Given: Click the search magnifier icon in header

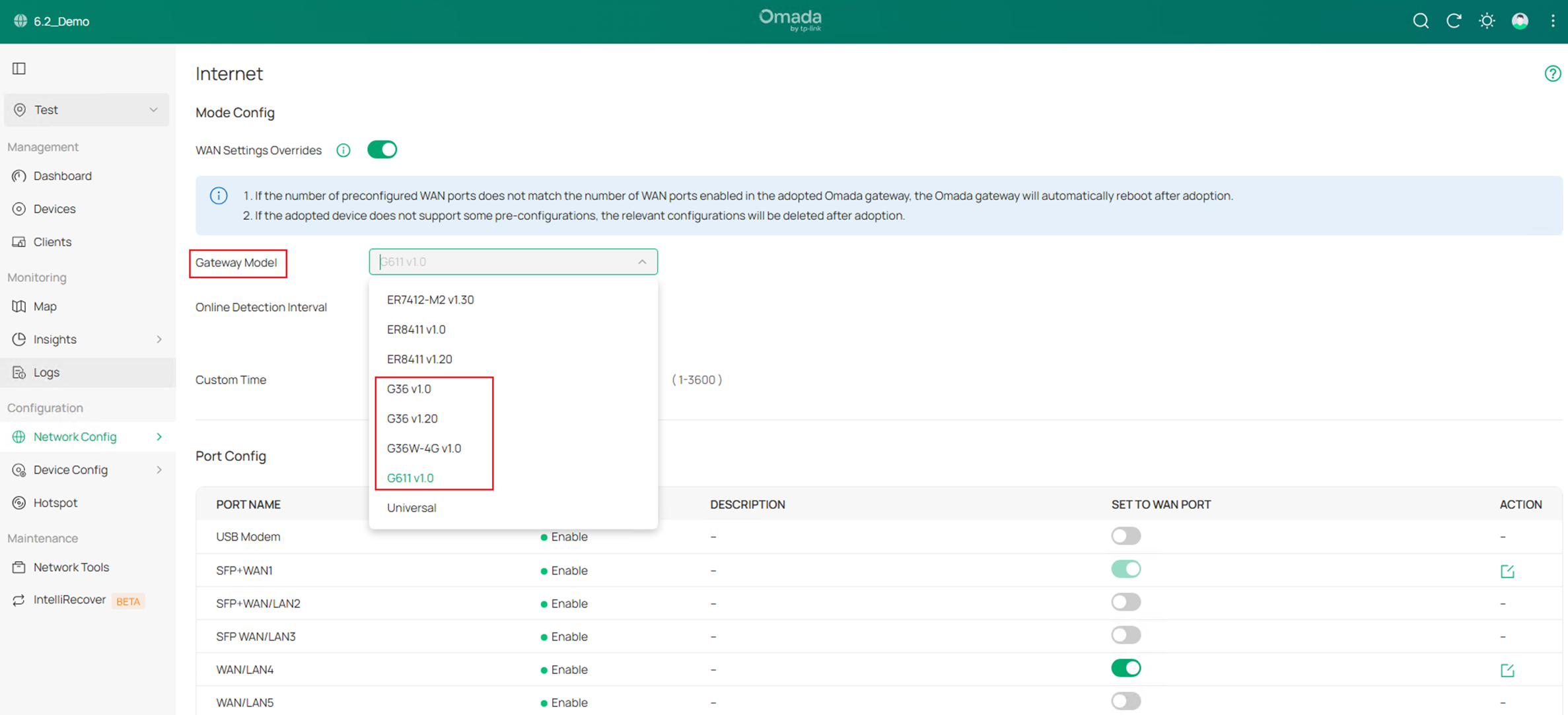Looking at the screenshot, I should point(1420,21).
